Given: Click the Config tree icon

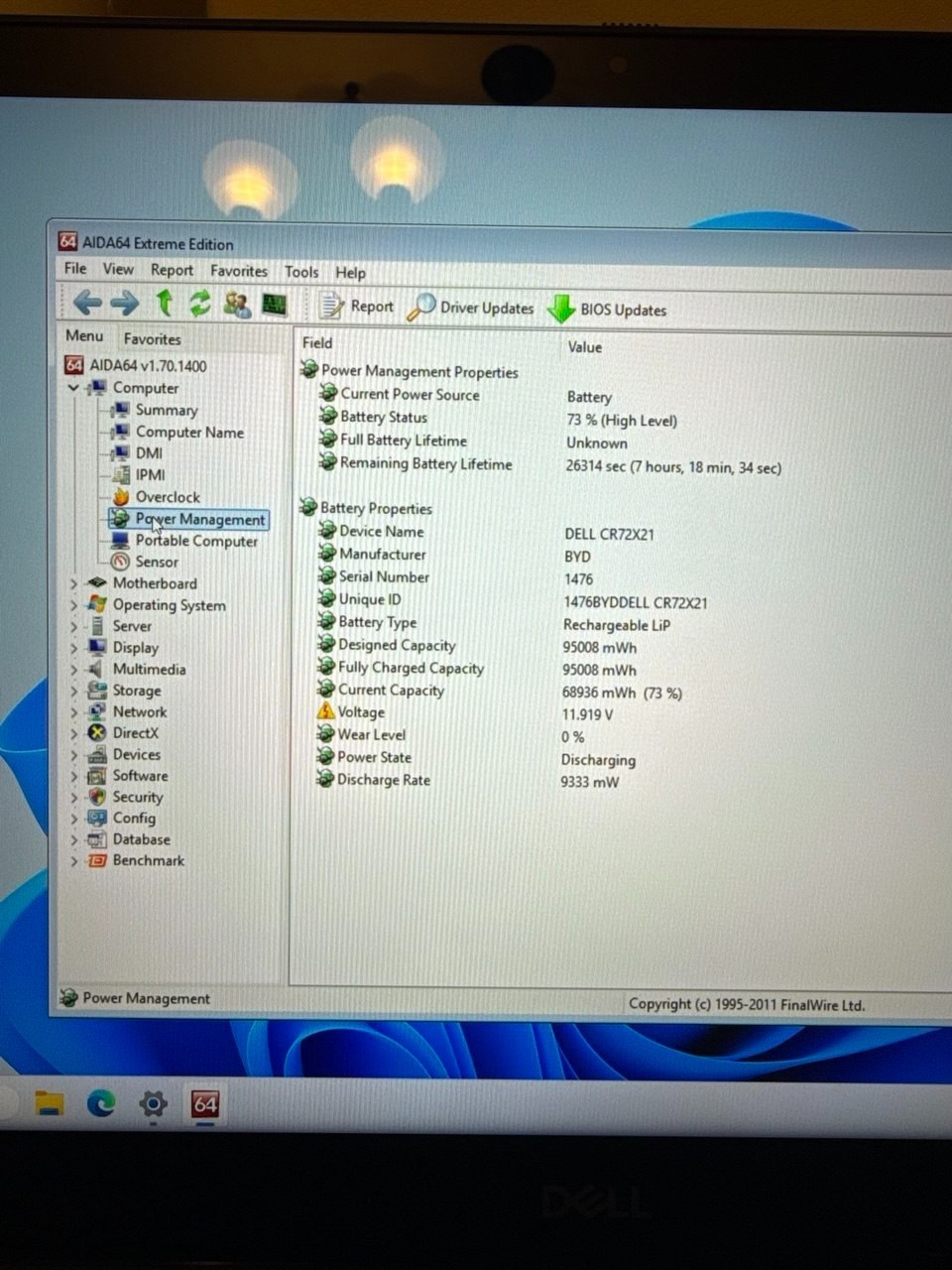Looking at the screenshot, I should tap(96, 819).
